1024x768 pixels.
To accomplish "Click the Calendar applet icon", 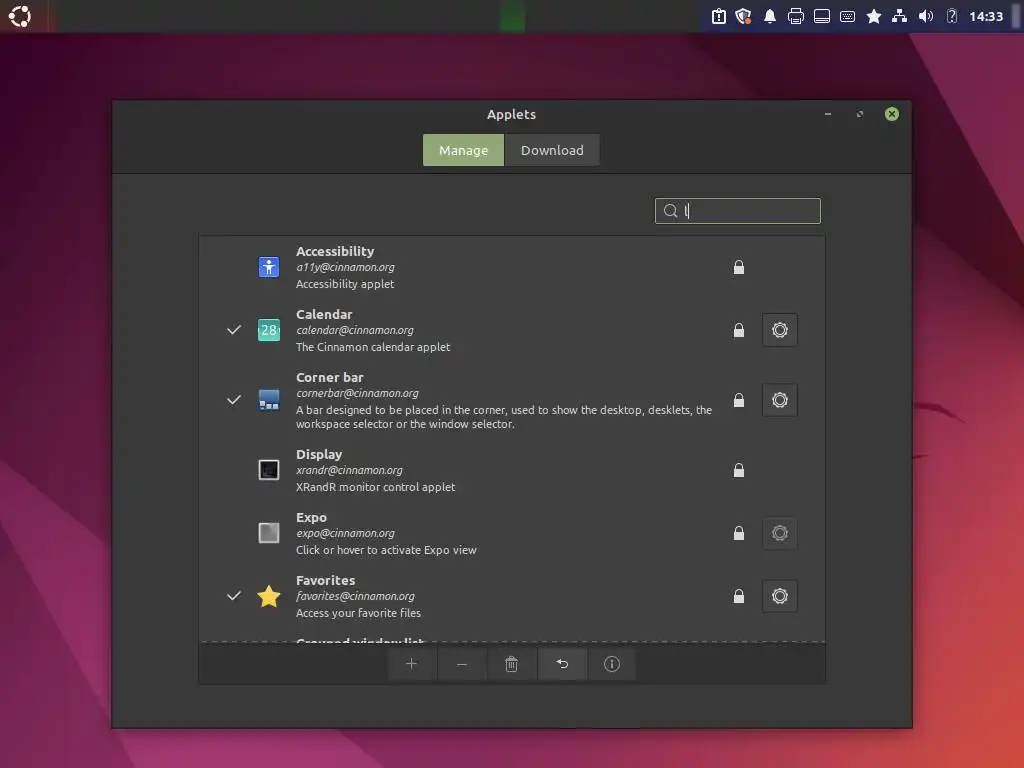I will click(268, 330).
